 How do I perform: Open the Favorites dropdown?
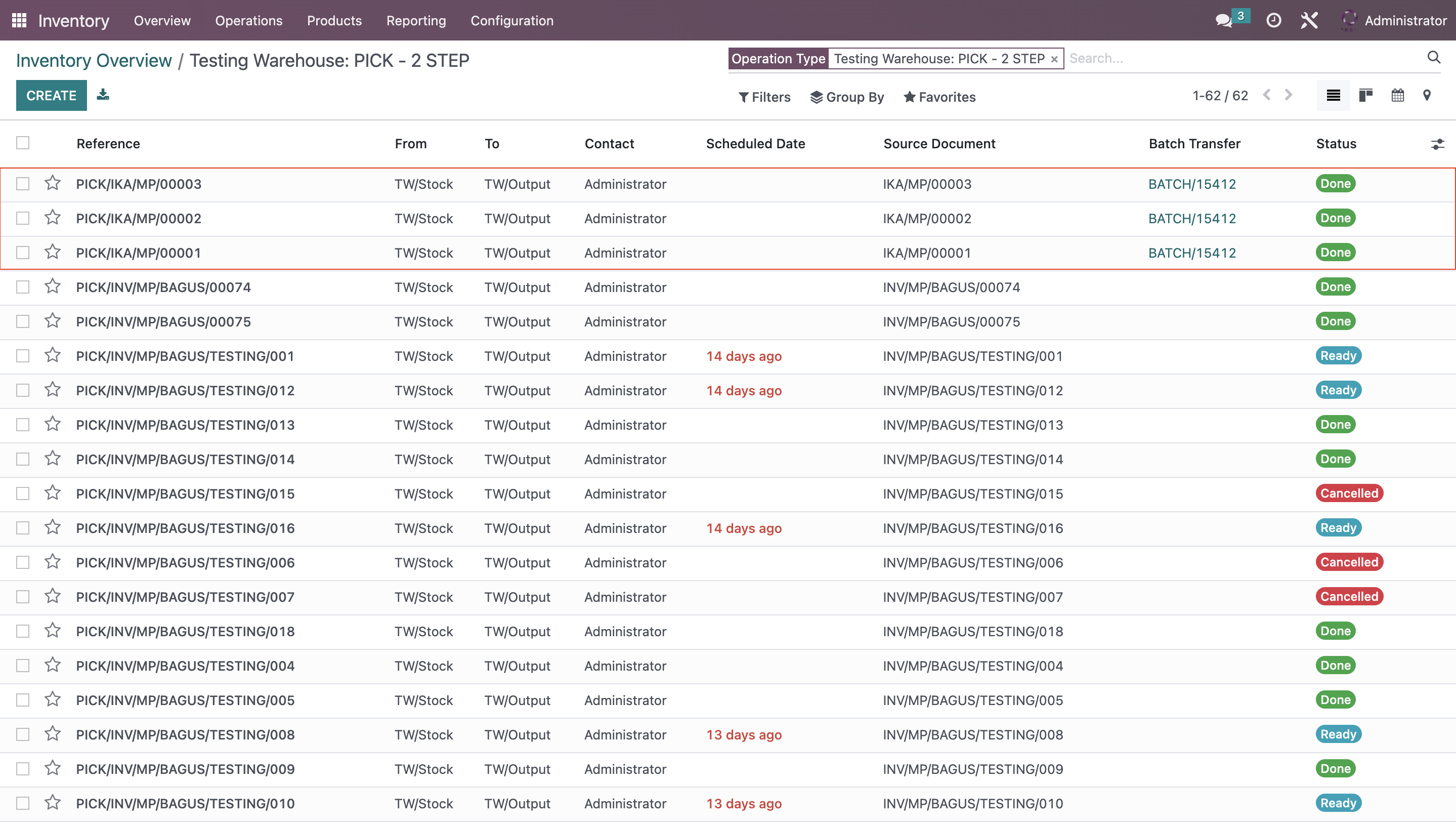click(x=939, y=97)
